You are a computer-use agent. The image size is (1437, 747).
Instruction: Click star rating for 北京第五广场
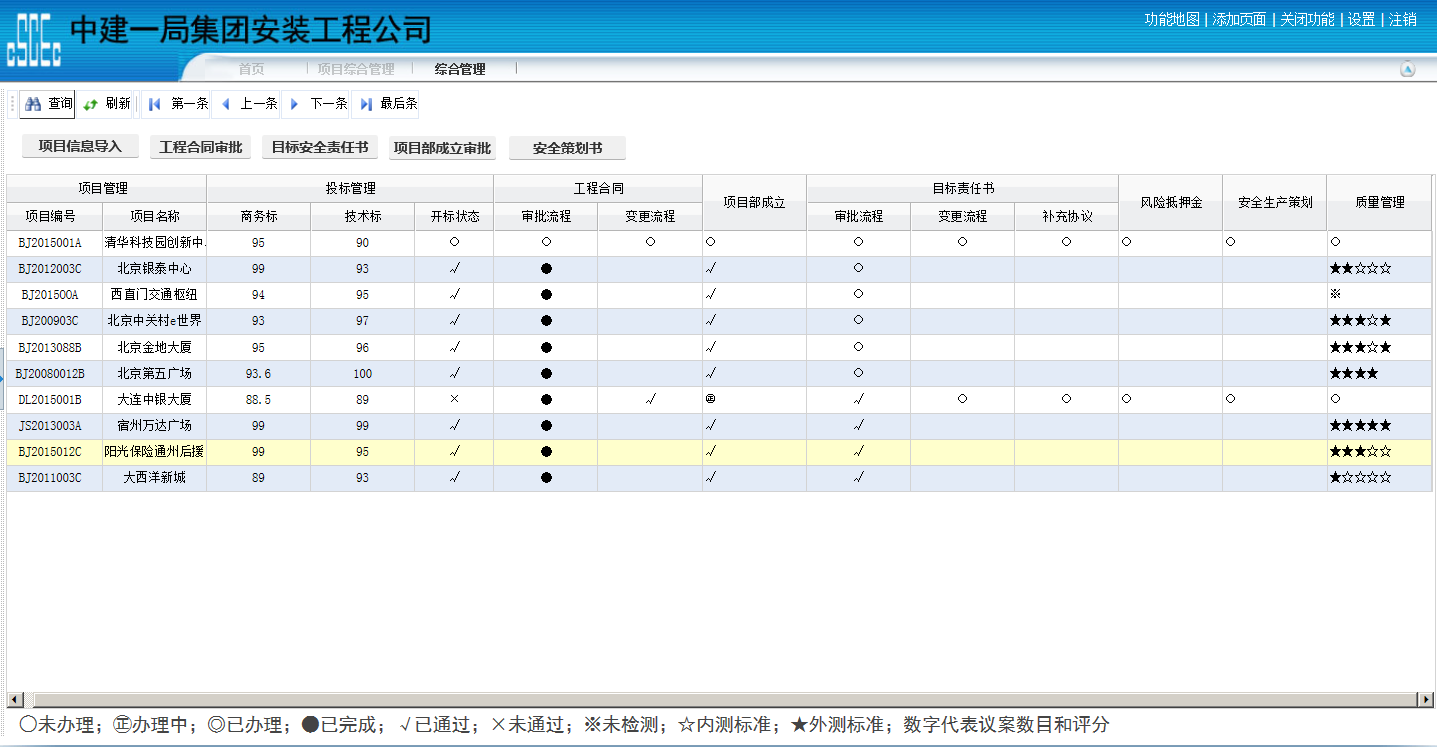coord(1354,373)
